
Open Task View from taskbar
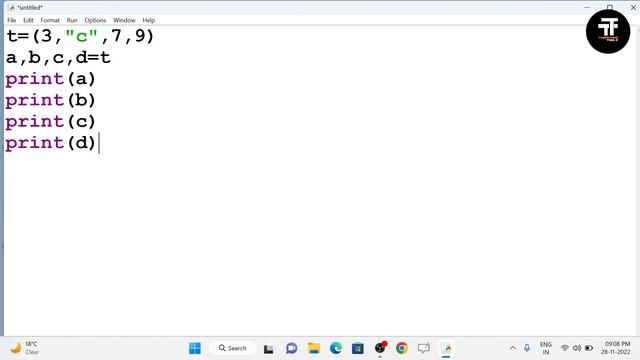268,349
